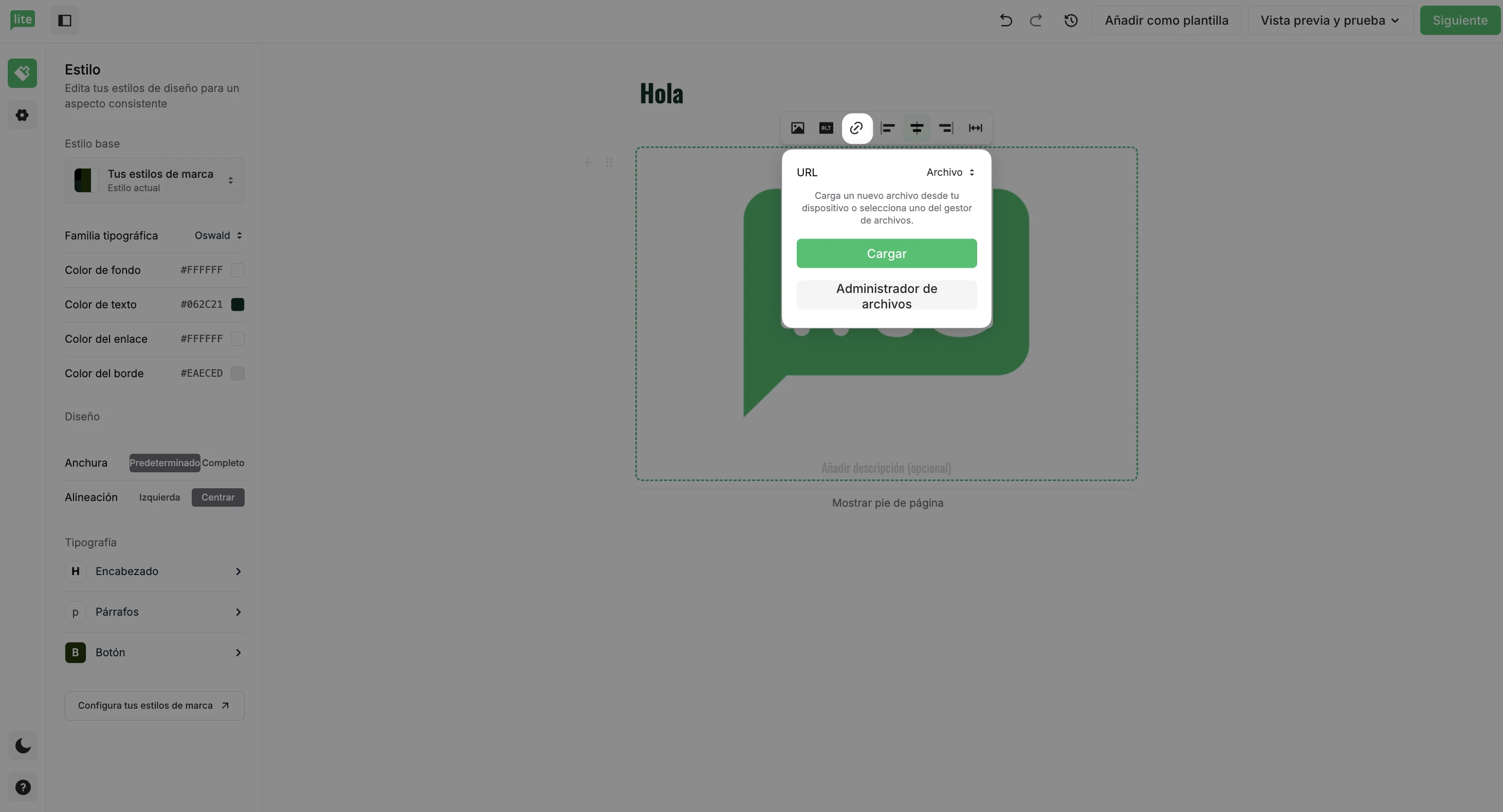Align image to the left
Image resolution: width=1503 pixels, height=812 pixels.
(887, 128)
